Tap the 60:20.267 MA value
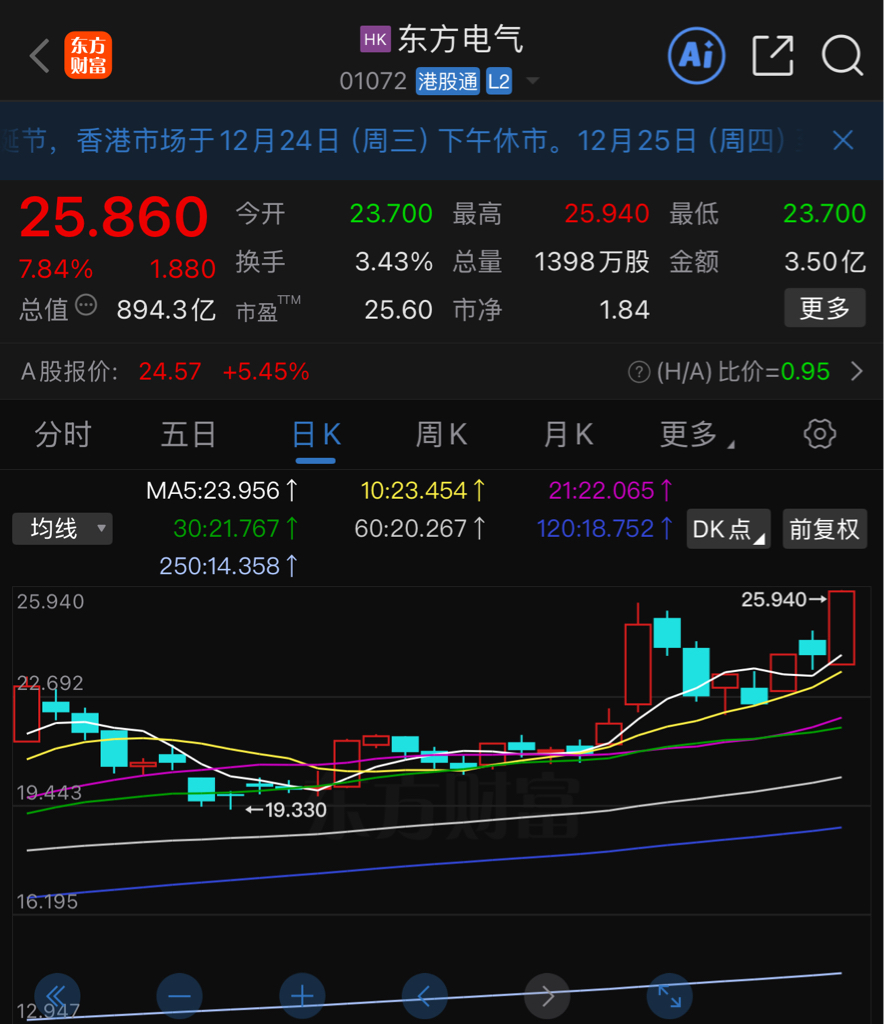This screenshot has width=884, height=1024. (x=420, y=528)
